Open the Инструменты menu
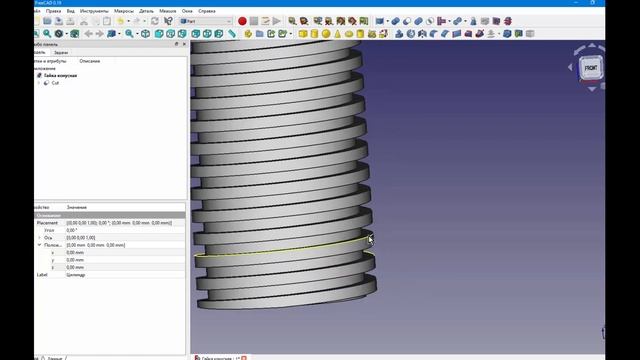Viewport: 640px width, 360px height. [94, 11]
